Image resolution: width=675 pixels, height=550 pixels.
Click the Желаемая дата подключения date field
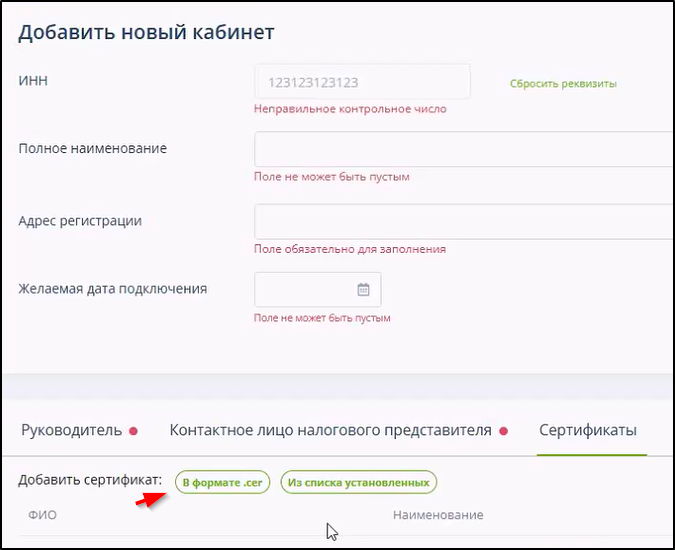[x=305, y=290]
